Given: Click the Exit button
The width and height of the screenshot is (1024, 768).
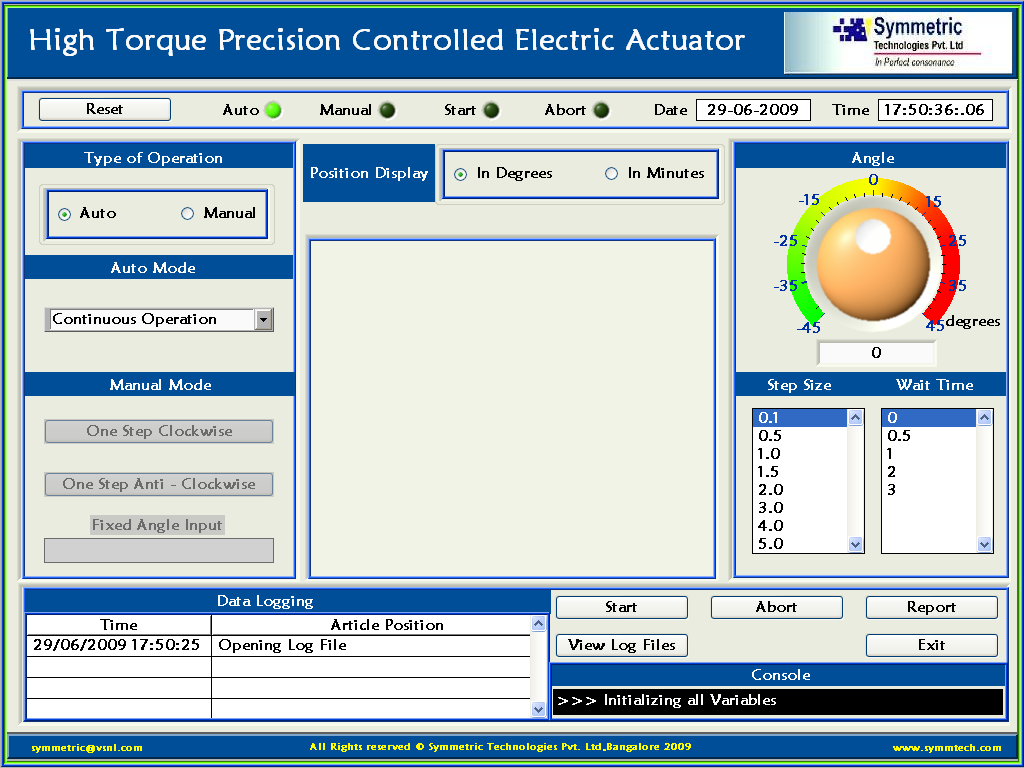Looking at the screenshot, I should (931, 645).
